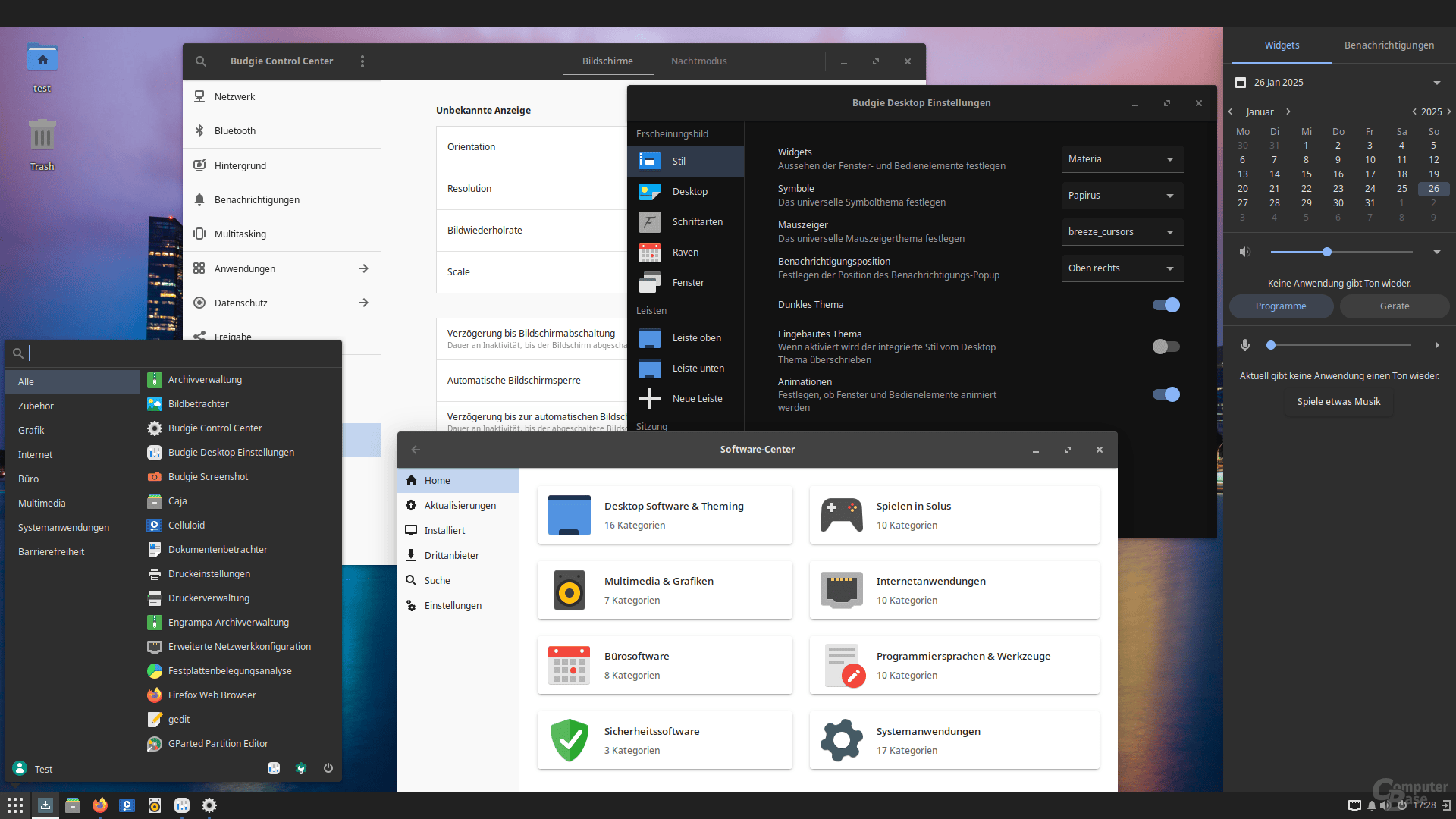Open Neue Leiste in Desktop Einstellungen
Screen dimensions: 1456x819
click(x=686, y=399)
